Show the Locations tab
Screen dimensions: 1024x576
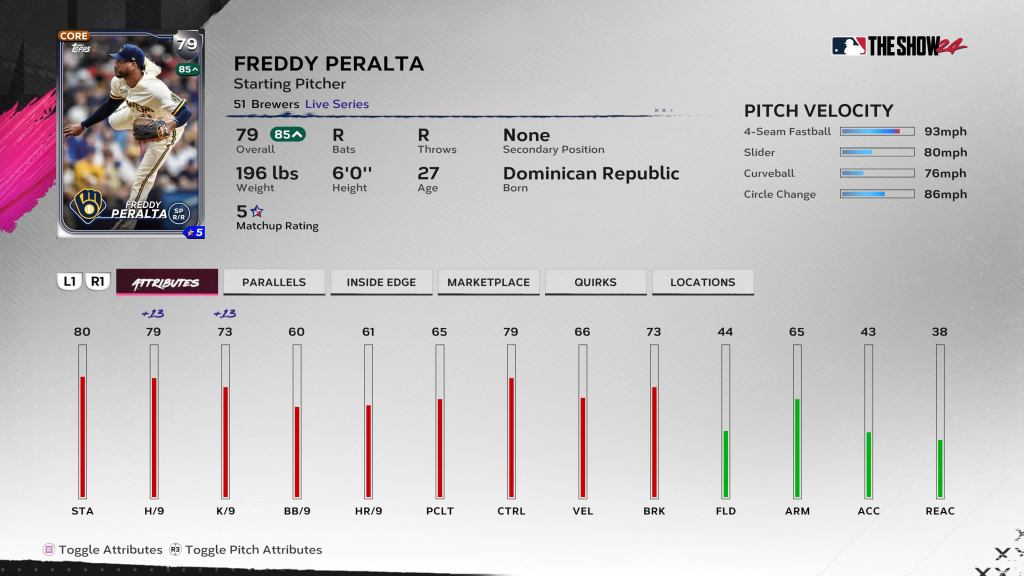702,282
